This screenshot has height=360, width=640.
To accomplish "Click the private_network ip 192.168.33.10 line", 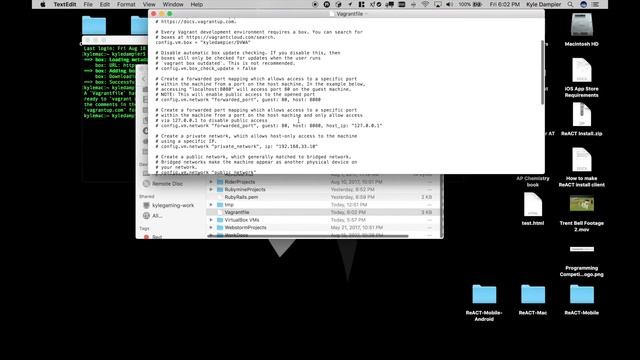I will point(236,147).
